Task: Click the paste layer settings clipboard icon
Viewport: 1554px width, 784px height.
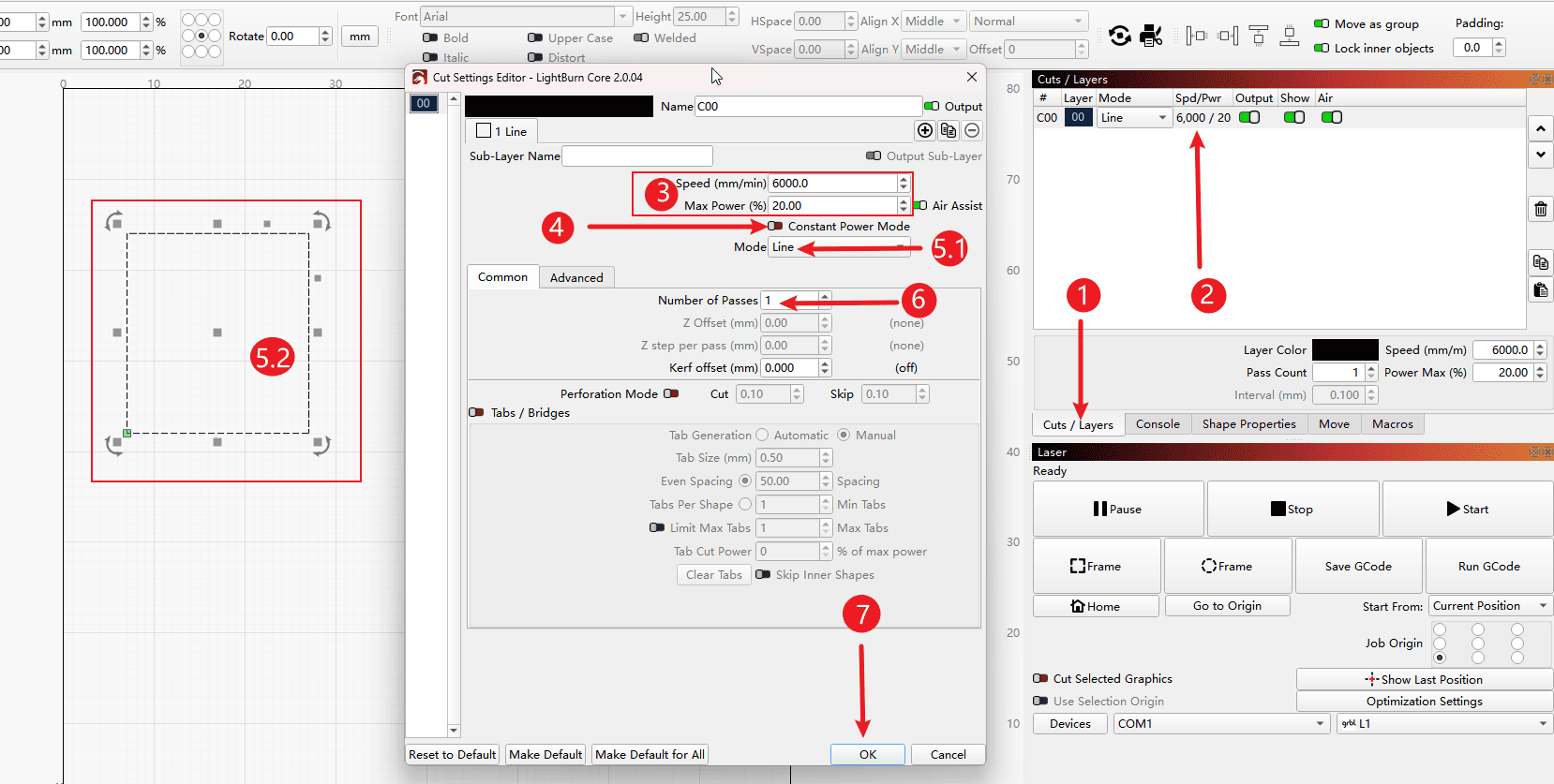Action: click(1540, 290)
